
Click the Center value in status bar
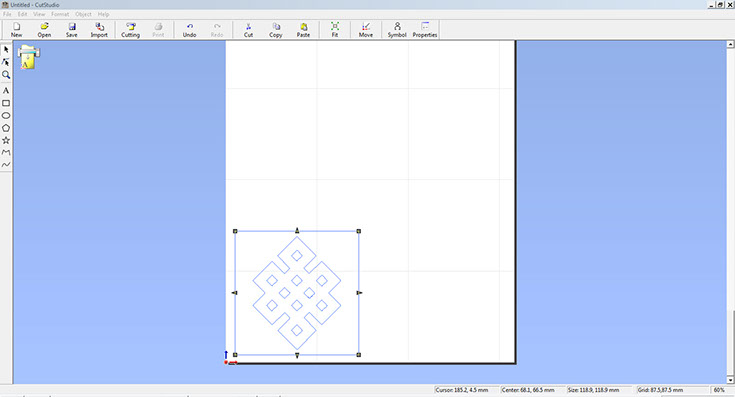pyautogui.click(x=528, y=390)
